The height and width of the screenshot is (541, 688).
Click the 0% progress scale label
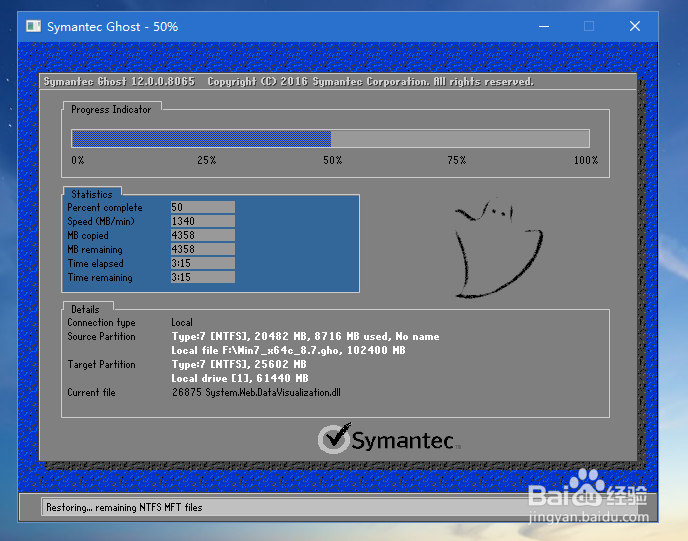click(x=78, y=160)
